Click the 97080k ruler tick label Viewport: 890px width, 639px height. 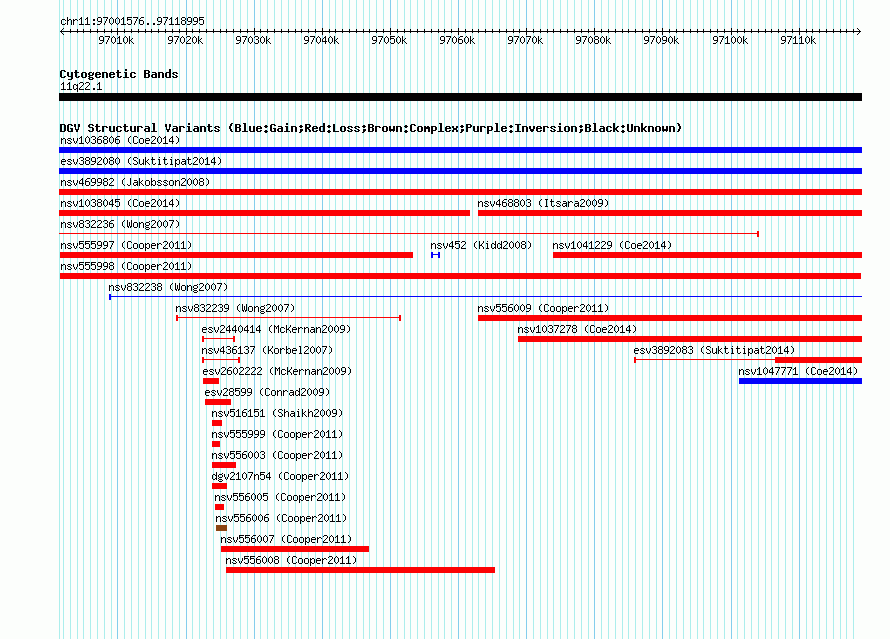click(x=593, y=40)
